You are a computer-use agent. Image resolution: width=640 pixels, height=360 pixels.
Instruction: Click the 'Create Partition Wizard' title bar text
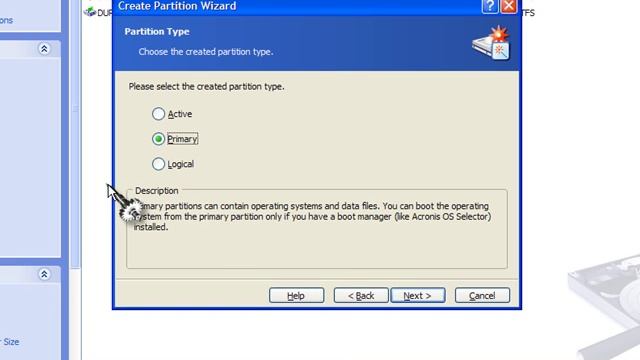click(x=177, y=6)
